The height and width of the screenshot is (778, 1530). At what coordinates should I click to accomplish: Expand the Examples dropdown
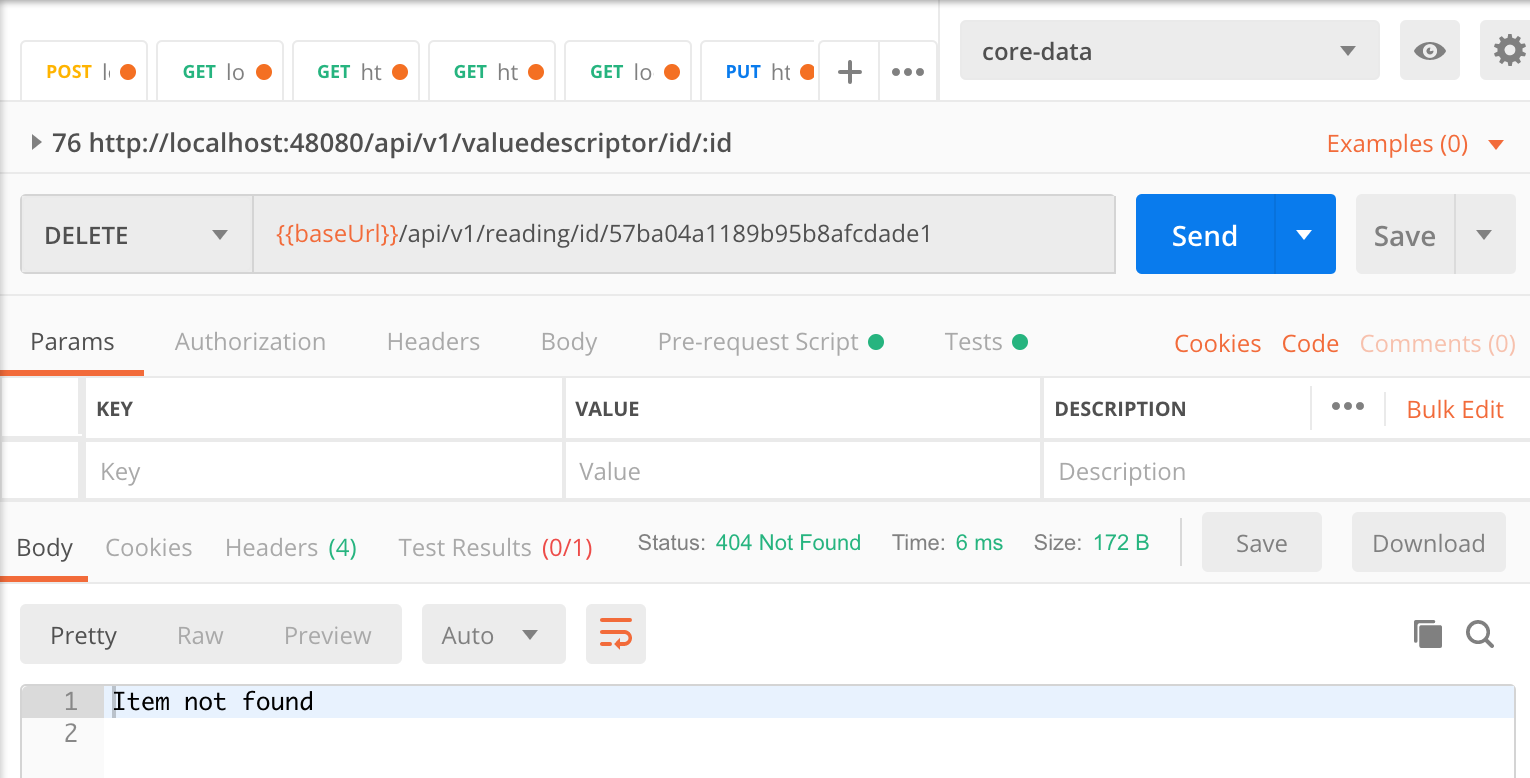1397,143
